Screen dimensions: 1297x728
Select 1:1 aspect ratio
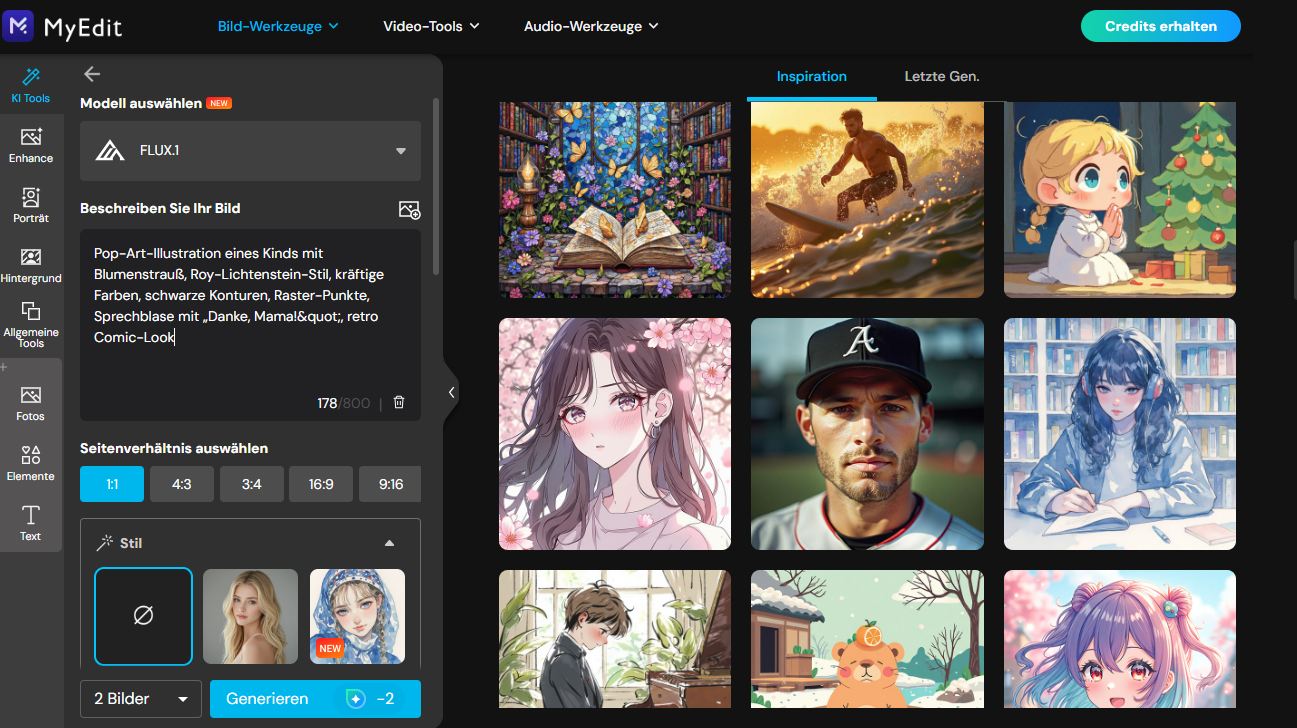[x=112, y=484]
